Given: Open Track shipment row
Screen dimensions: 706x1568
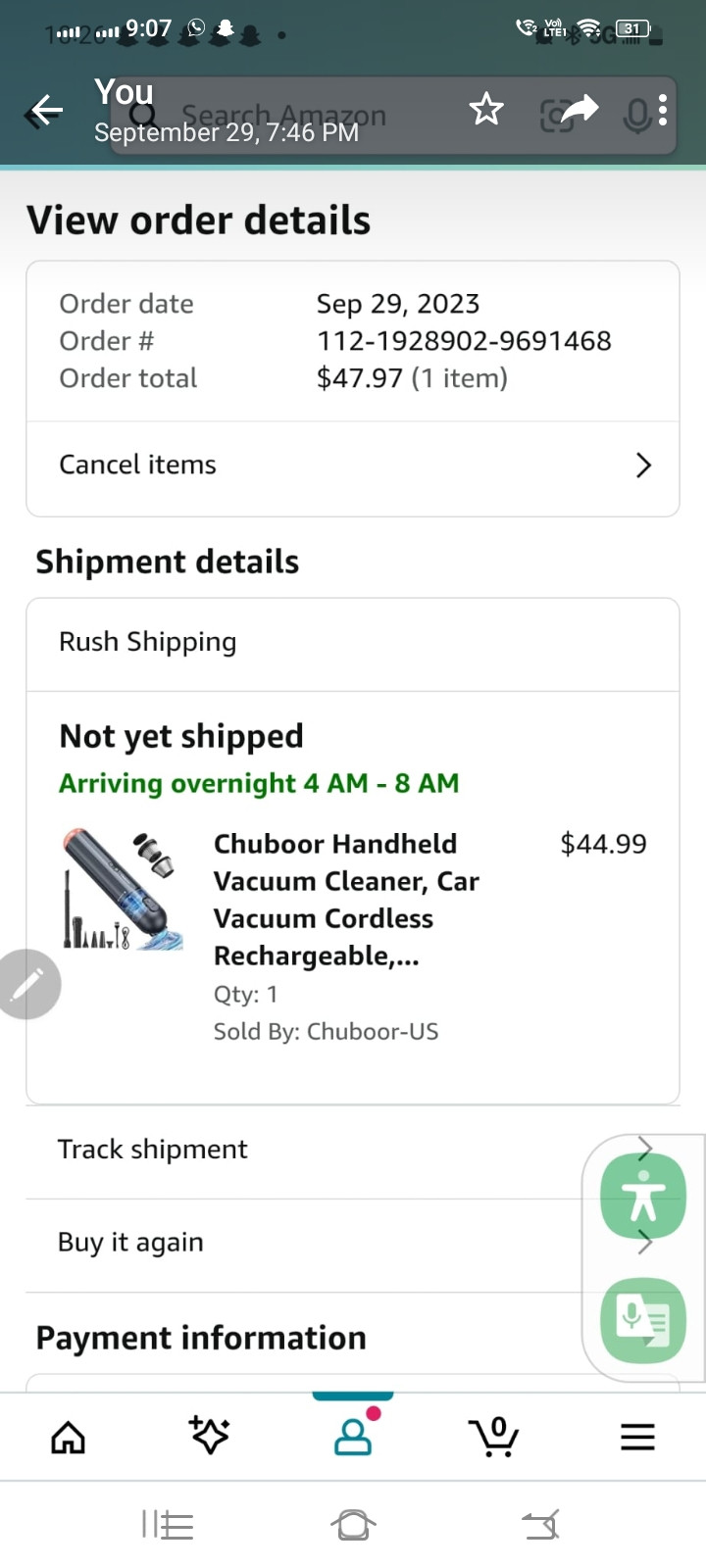Looking at the screenshot, I should (x=294, y=1150).
